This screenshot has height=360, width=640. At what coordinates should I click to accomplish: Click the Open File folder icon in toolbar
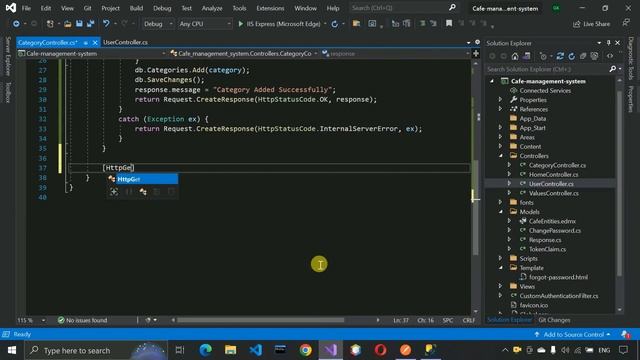click(68, 24)
